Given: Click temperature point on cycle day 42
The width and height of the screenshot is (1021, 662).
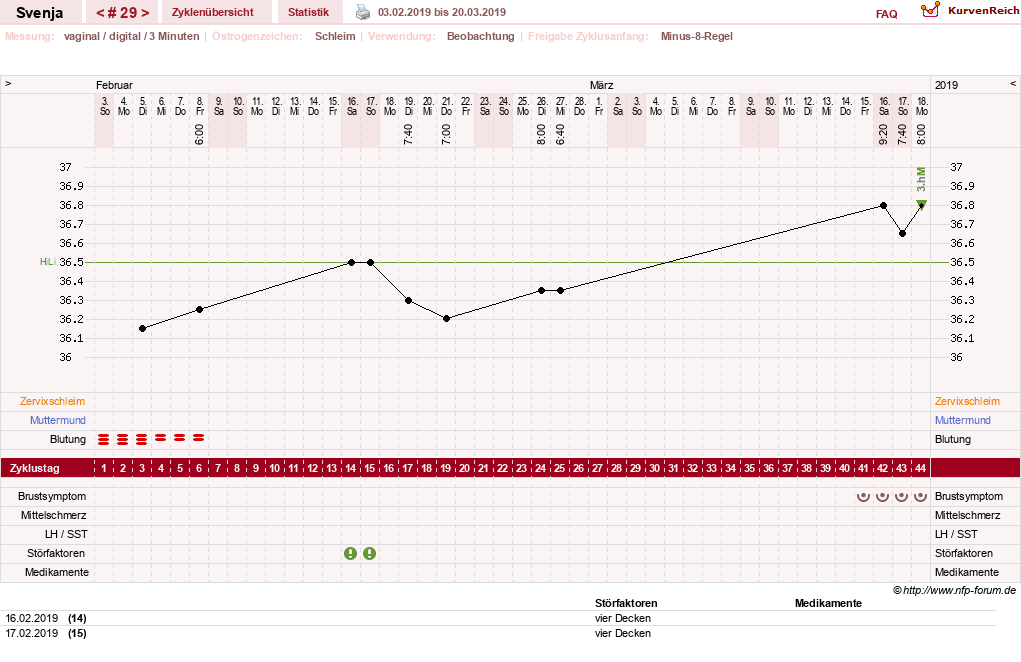Looking at the screenshot, I should [884, 205].
